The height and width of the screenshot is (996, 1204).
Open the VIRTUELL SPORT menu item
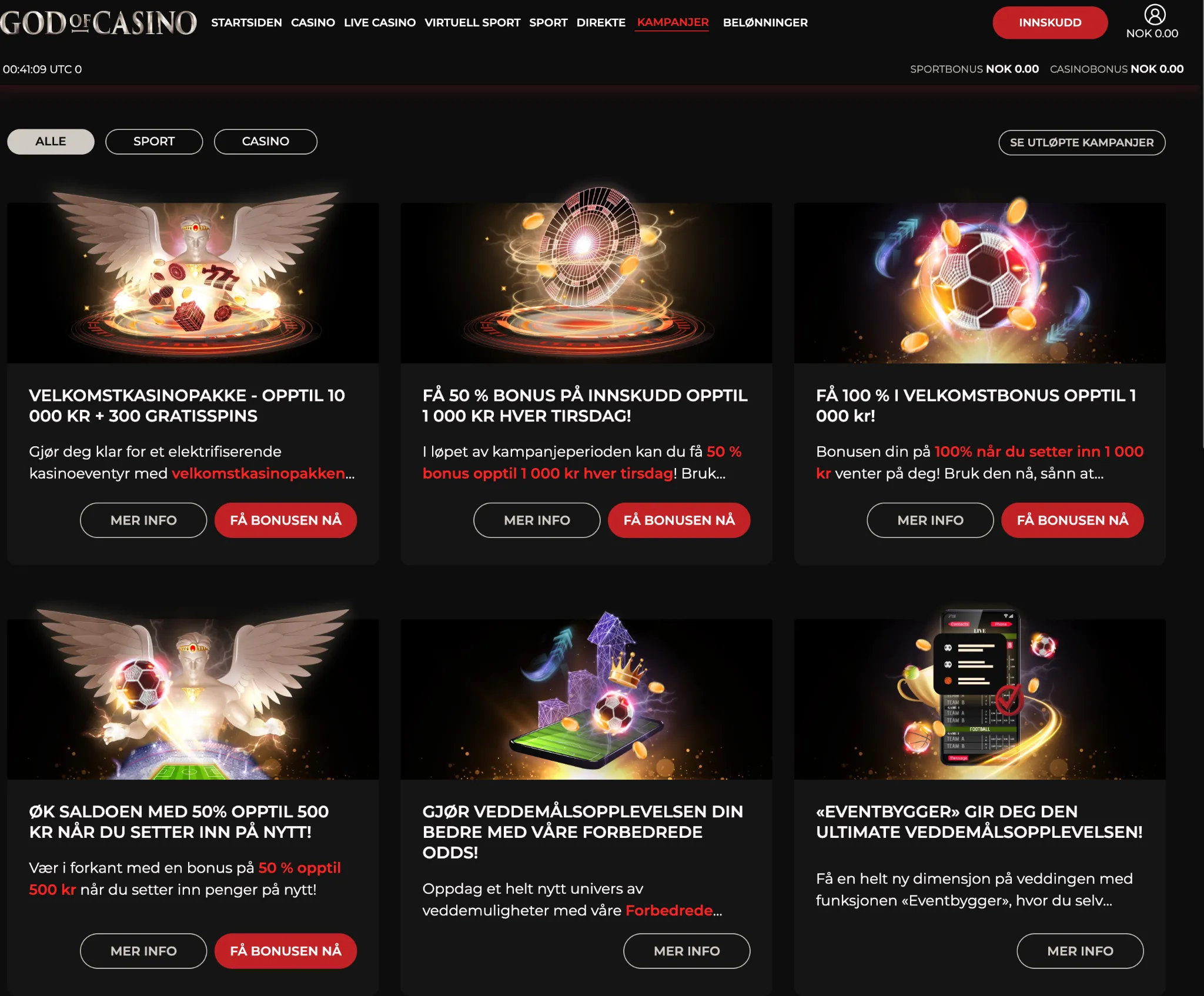[x=472, y=22]
